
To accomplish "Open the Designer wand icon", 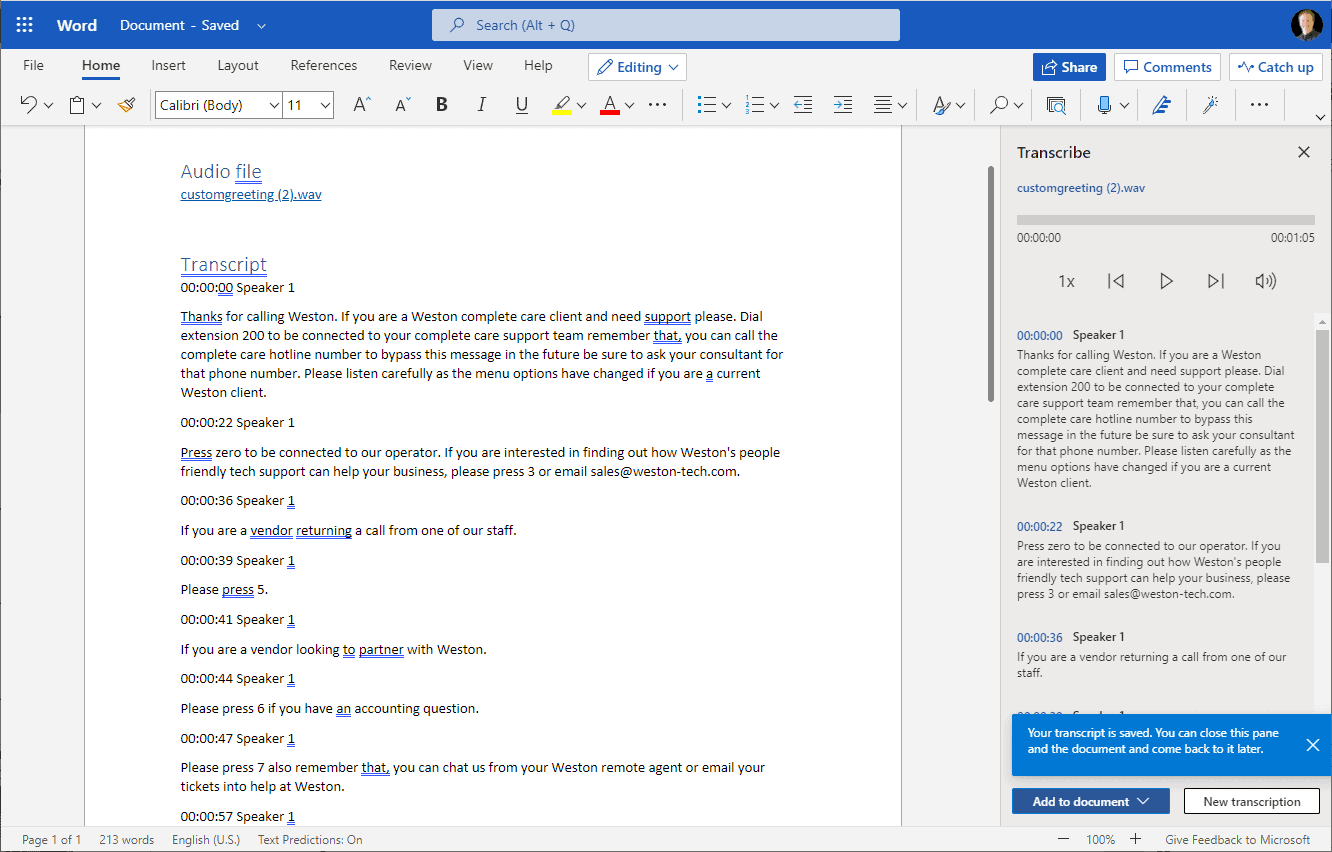I will (1210, 104).
